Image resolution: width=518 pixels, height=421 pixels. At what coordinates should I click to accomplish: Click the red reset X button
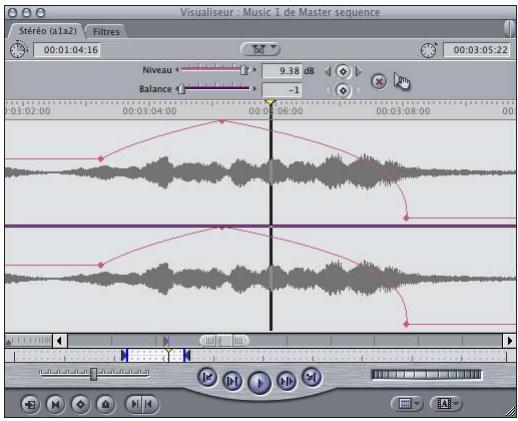379,81
